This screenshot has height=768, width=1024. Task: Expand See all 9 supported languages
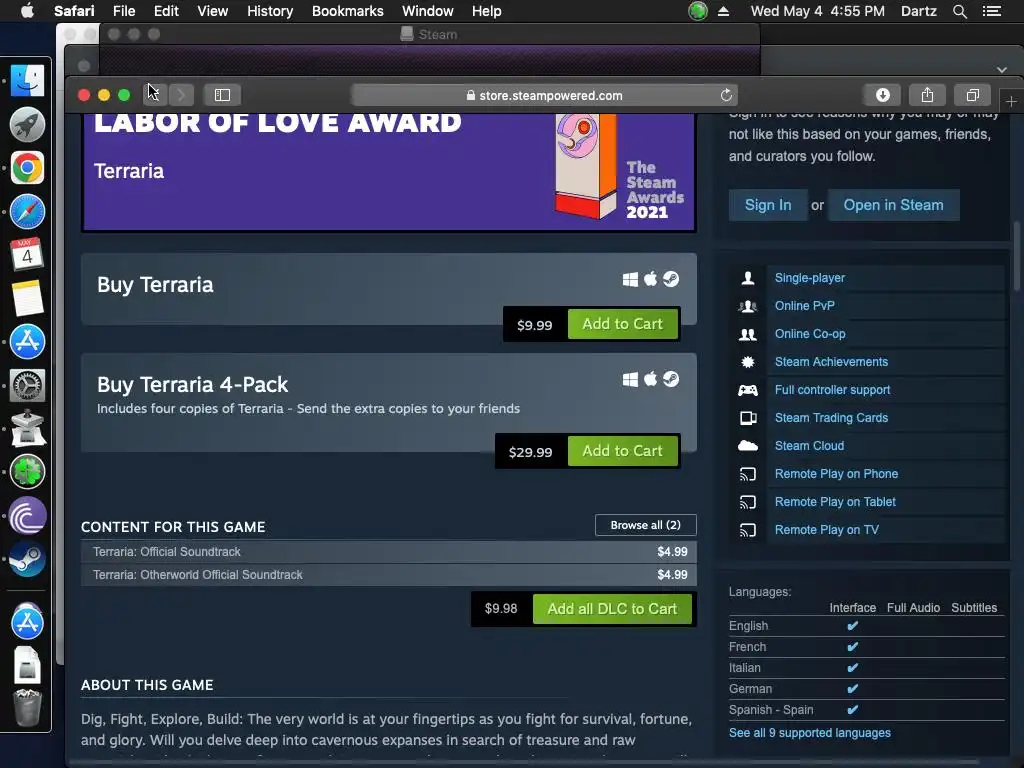809,733
